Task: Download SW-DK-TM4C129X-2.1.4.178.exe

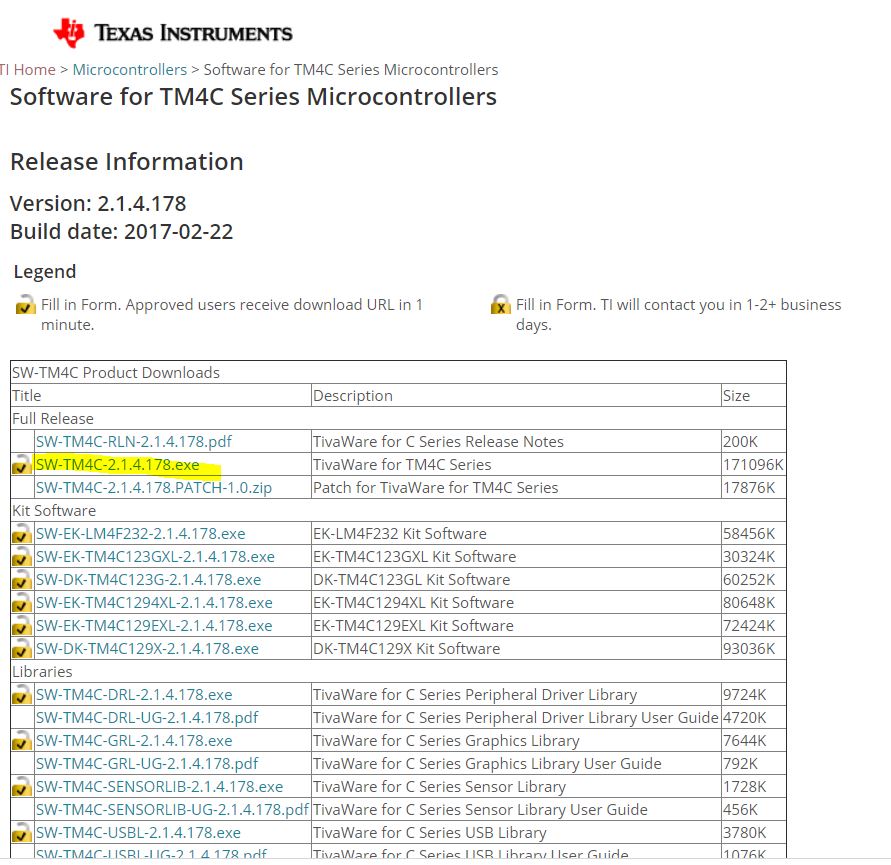Action: pos(147,648)
